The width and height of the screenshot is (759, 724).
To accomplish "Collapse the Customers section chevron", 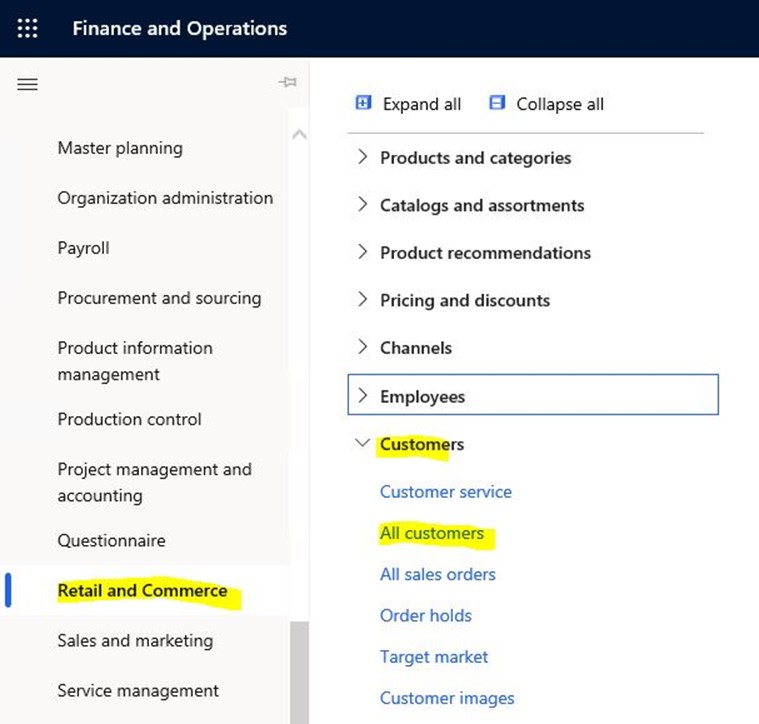I will coord(363,443).
